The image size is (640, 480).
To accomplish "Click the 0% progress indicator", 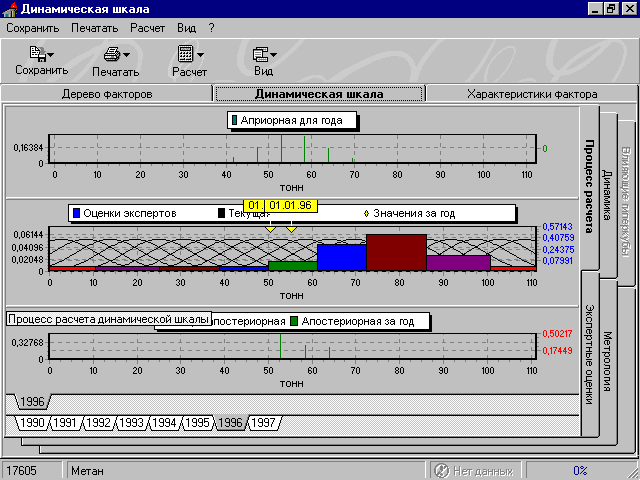I will (580, 471).
